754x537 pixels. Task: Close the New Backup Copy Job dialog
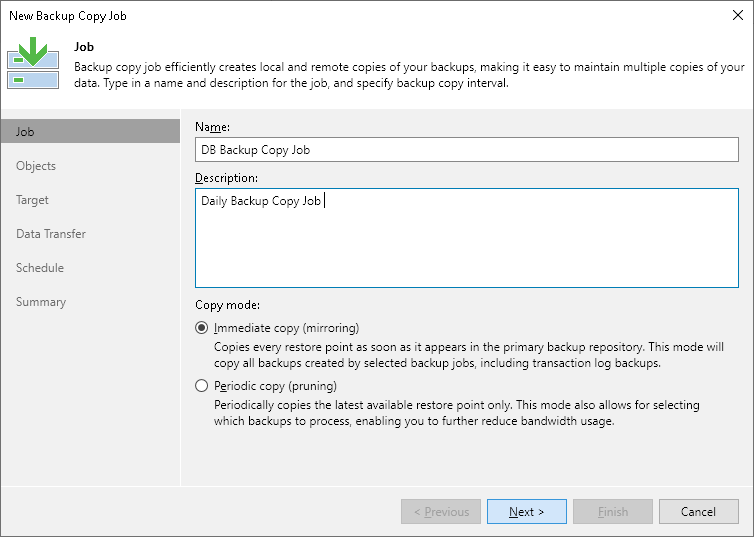(735, 16)
